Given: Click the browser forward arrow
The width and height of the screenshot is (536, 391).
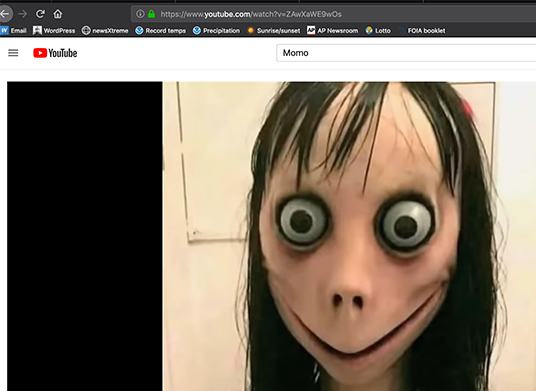Looking at the screenshot, I should tap(23, 14).
